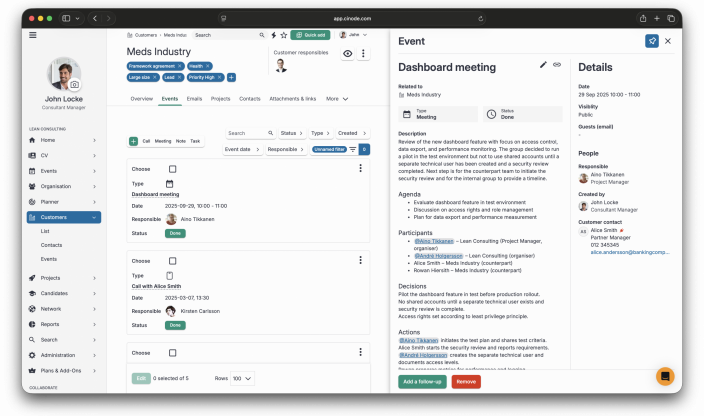Check the Choose box for Dashboard meeting
Image resolution: width=704 pixels, height=416 pixels.
click(x=172, y=169)
